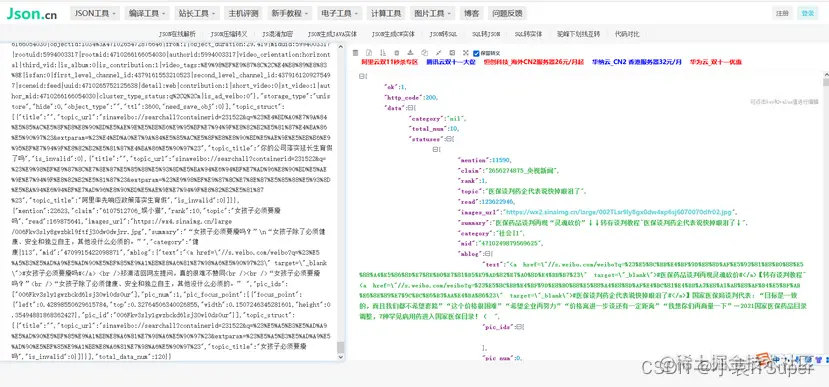
Task: Click the "read":123622946 entry
Action: coord(486,201)
